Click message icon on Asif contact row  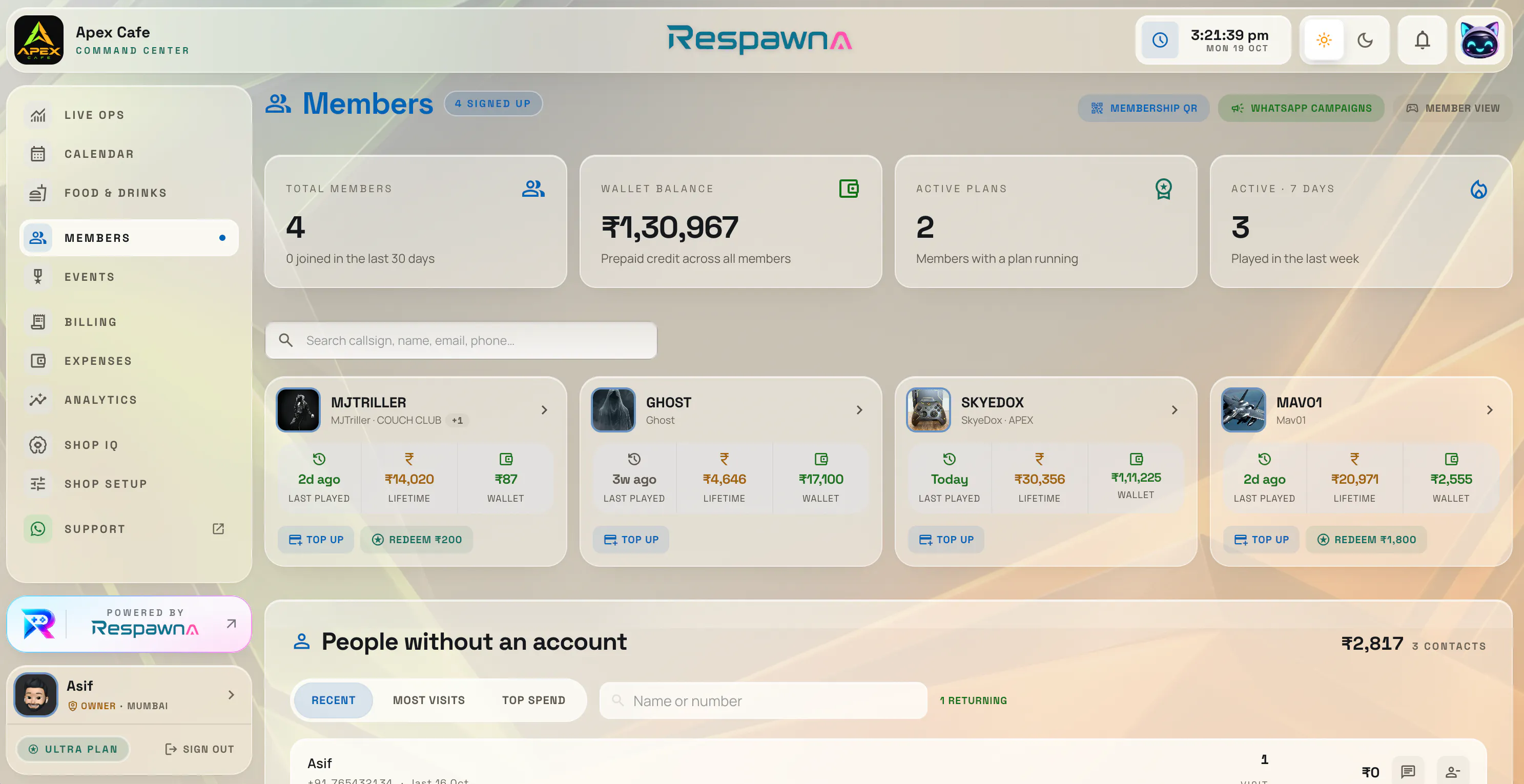pos(1408,772)
